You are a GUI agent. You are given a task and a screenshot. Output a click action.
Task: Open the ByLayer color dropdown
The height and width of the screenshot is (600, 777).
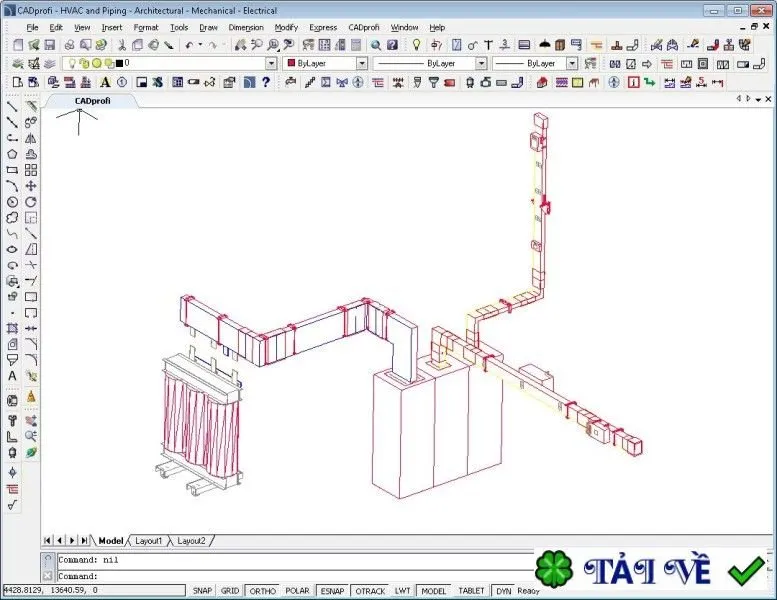[362, 63]
